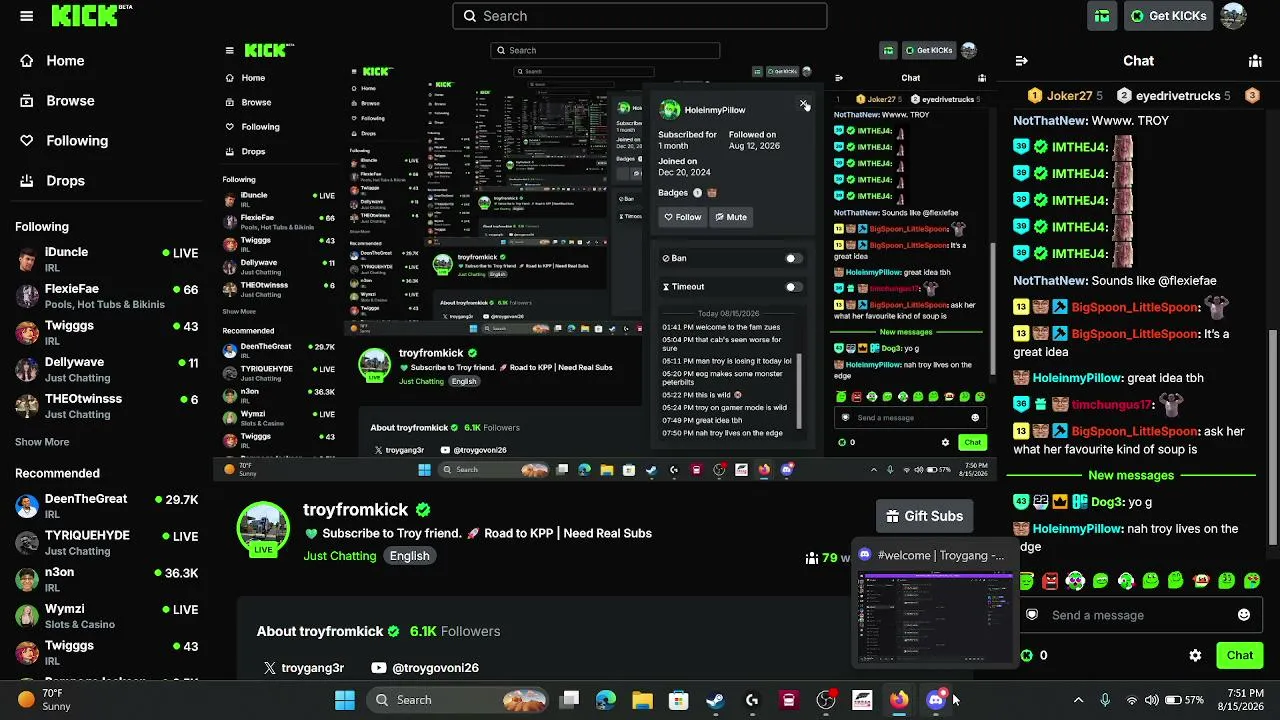The width and height of the screenshot is (1280, 720).
Task: Toggle the Ban switch in the streamed user card
Action: pos(793,258)
